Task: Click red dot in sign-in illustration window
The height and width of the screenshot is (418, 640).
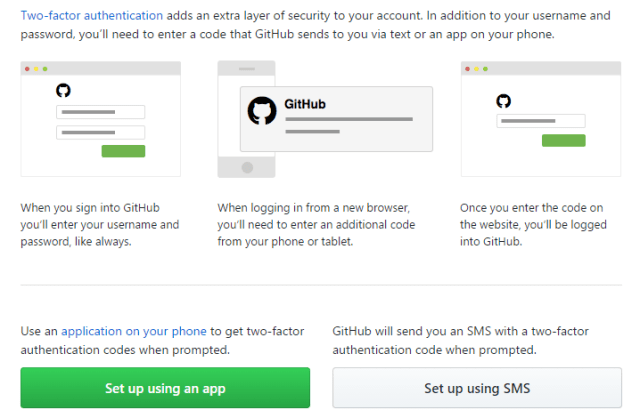Action: point(28,69)
